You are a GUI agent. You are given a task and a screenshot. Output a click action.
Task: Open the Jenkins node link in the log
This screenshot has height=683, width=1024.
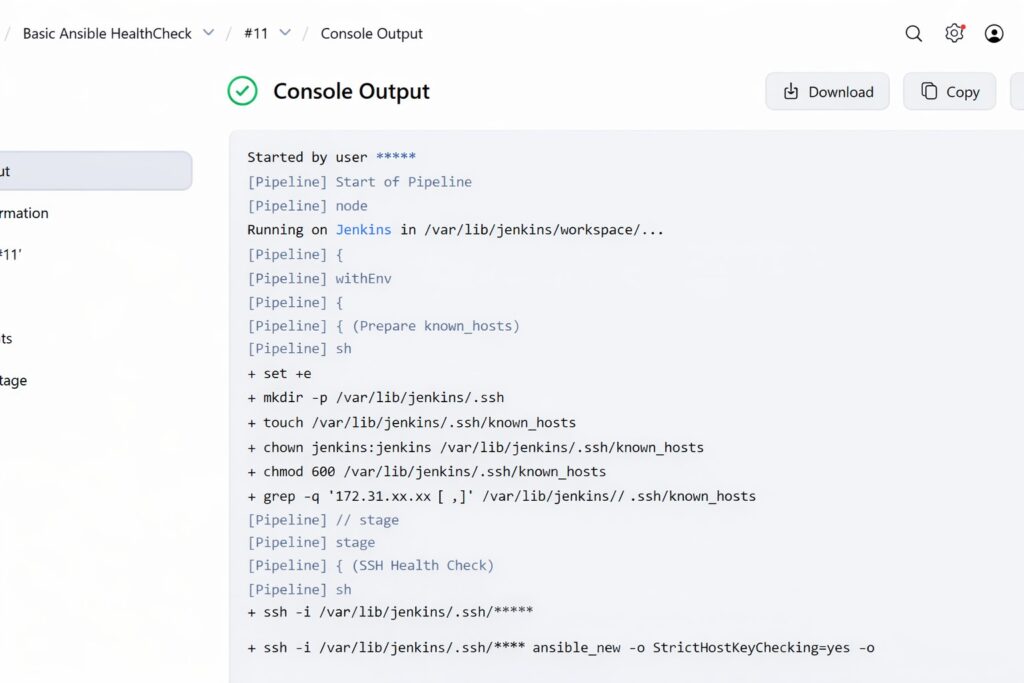[x=363, y=230]
